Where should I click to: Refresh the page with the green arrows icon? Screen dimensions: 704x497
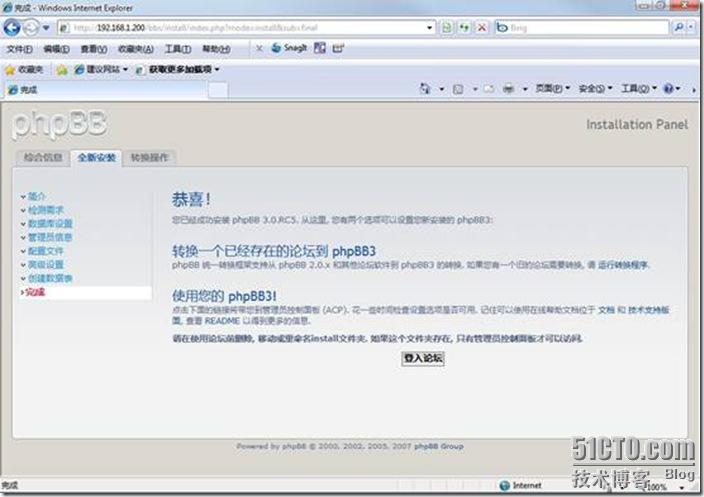(x=465, y=28)
